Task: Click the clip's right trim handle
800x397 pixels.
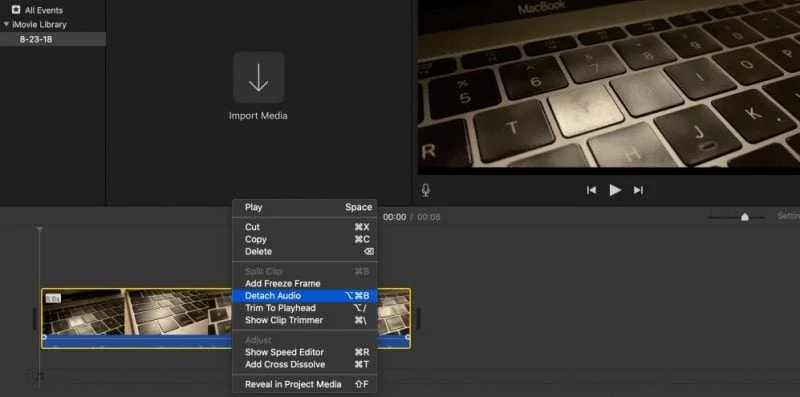Action: [x=418, y=318]
